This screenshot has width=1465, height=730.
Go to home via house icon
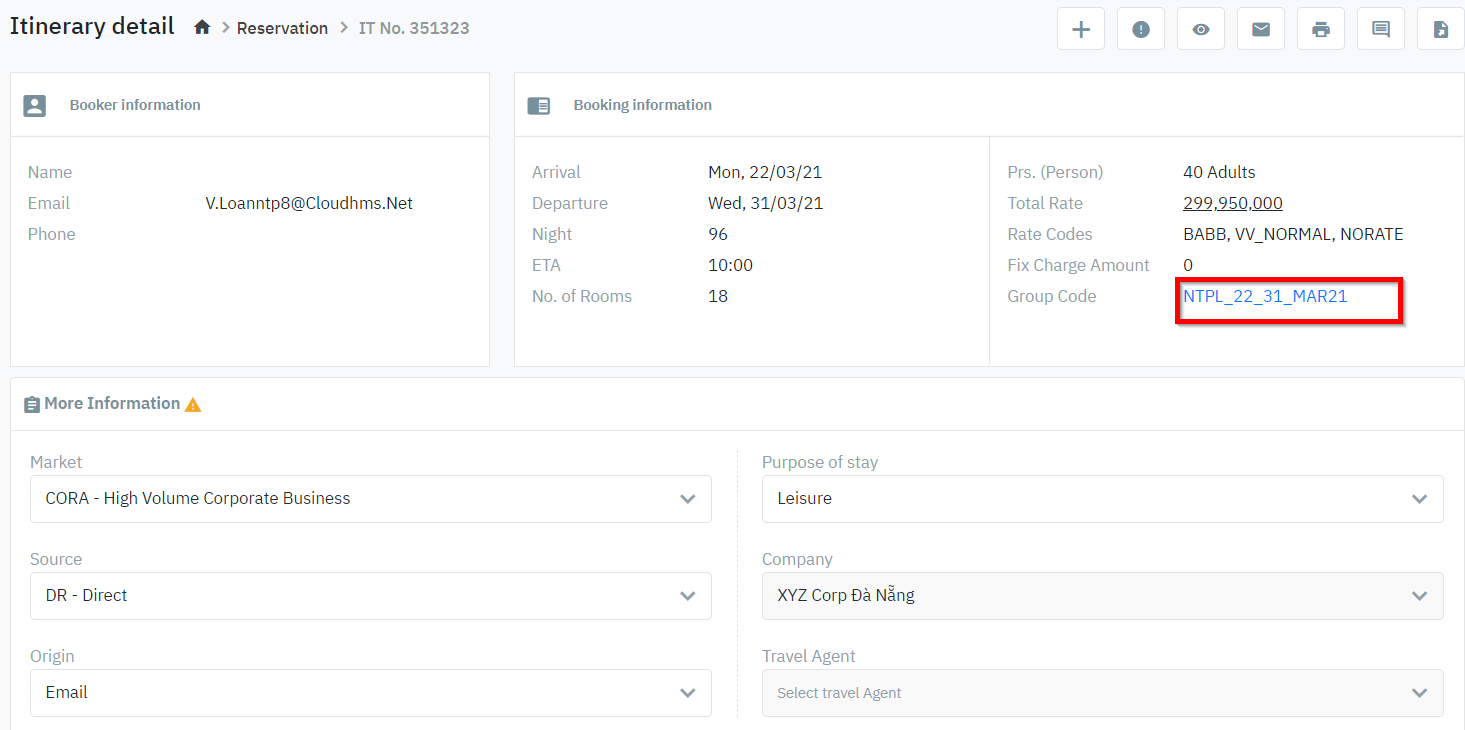point(202,28)
